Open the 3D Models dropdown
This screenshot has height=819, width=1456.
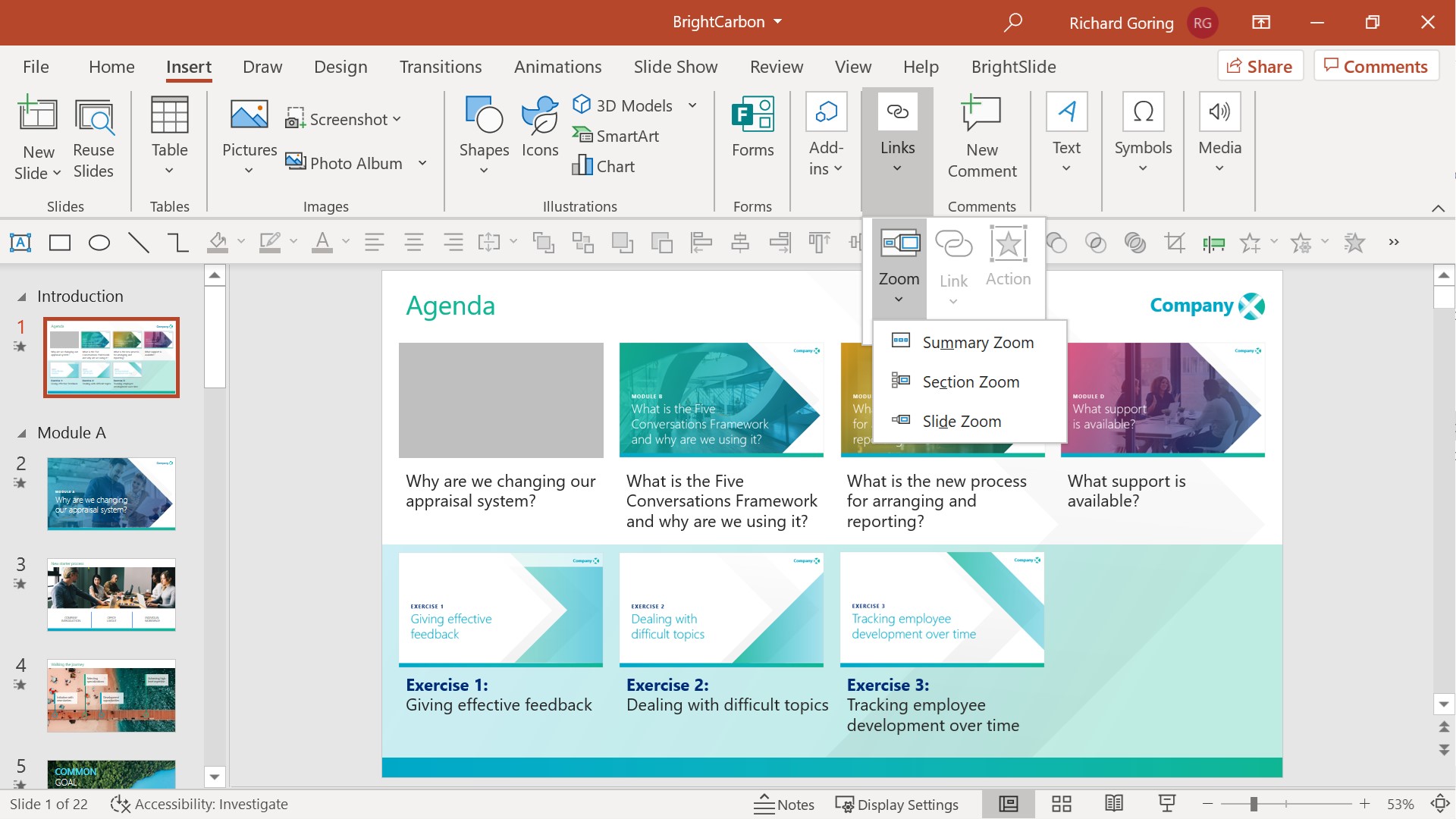pyautogui.click(x=693, y=104)
